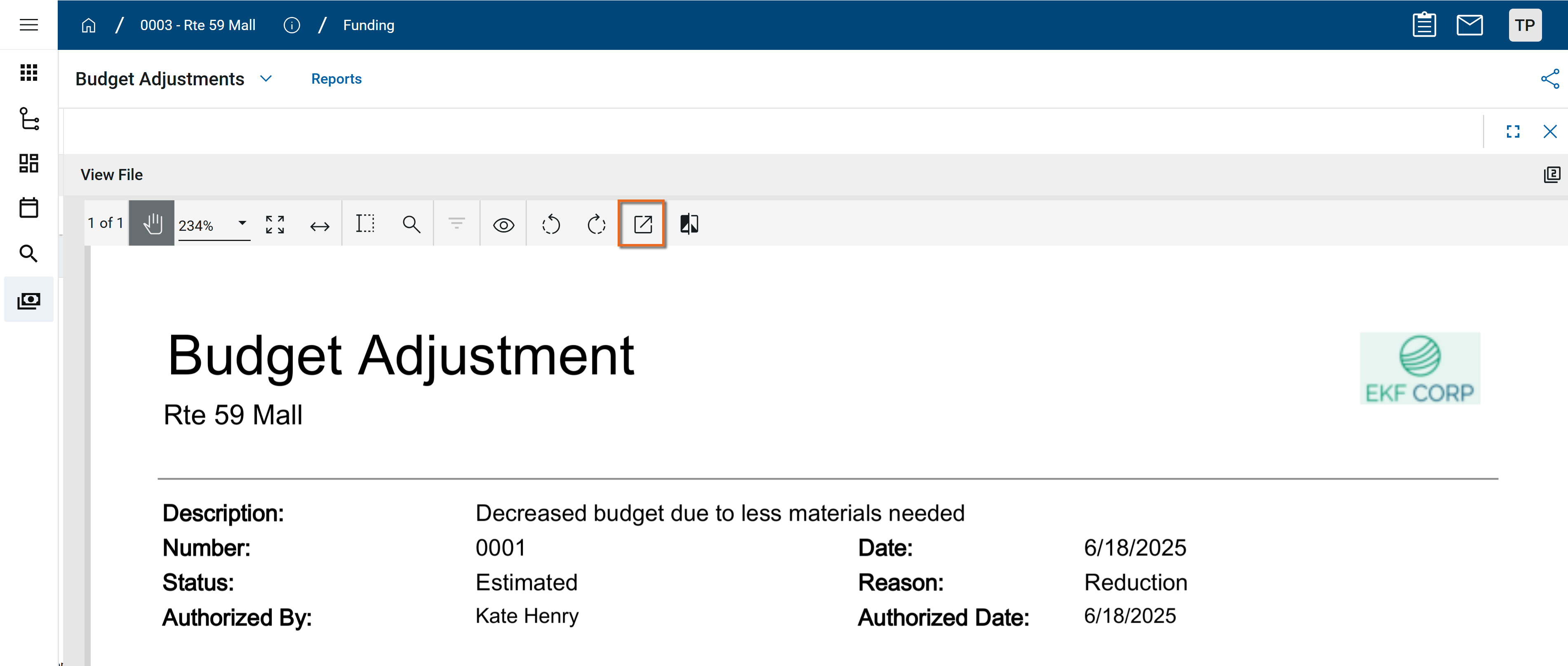
Task: Select the marquee zoom selection tool
Action: pyautogui.click(x=365, y=224)
